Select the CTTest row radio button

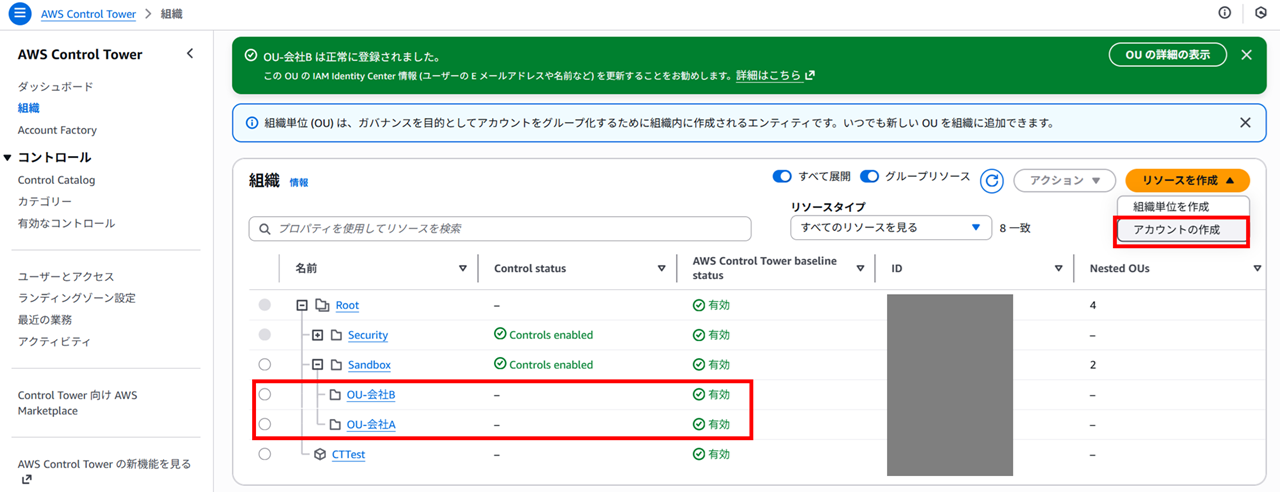click(x=265, y=454)
